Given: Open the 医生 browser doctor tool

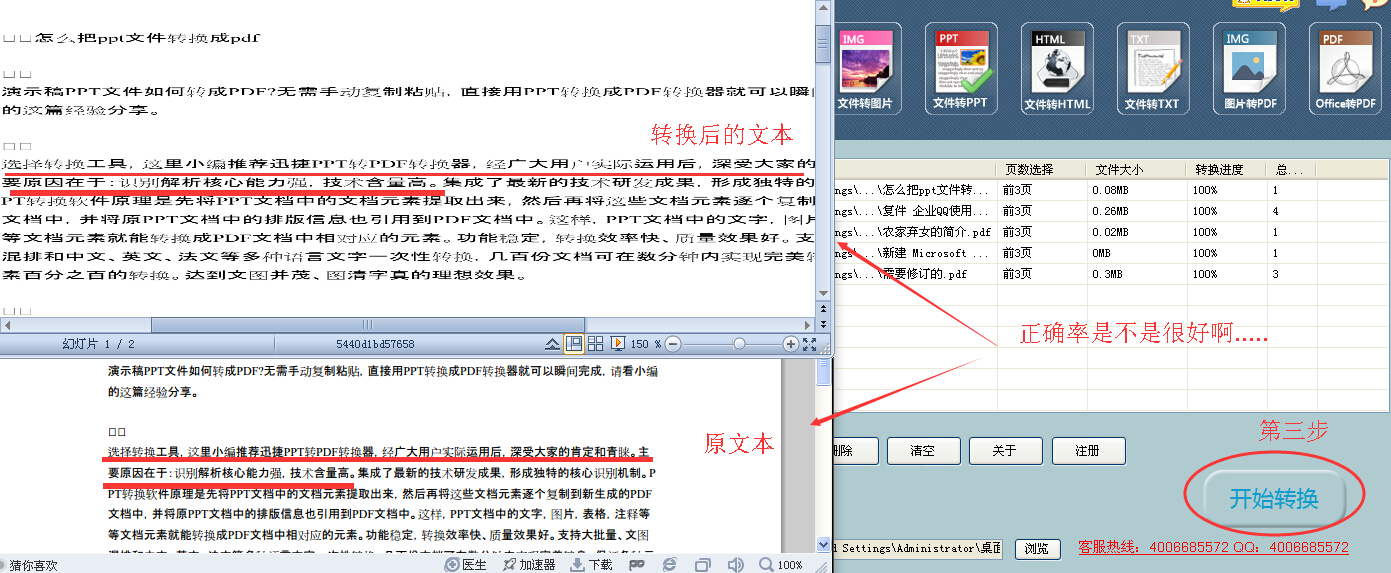Looking at the screenshot, I should click(465, 565).
